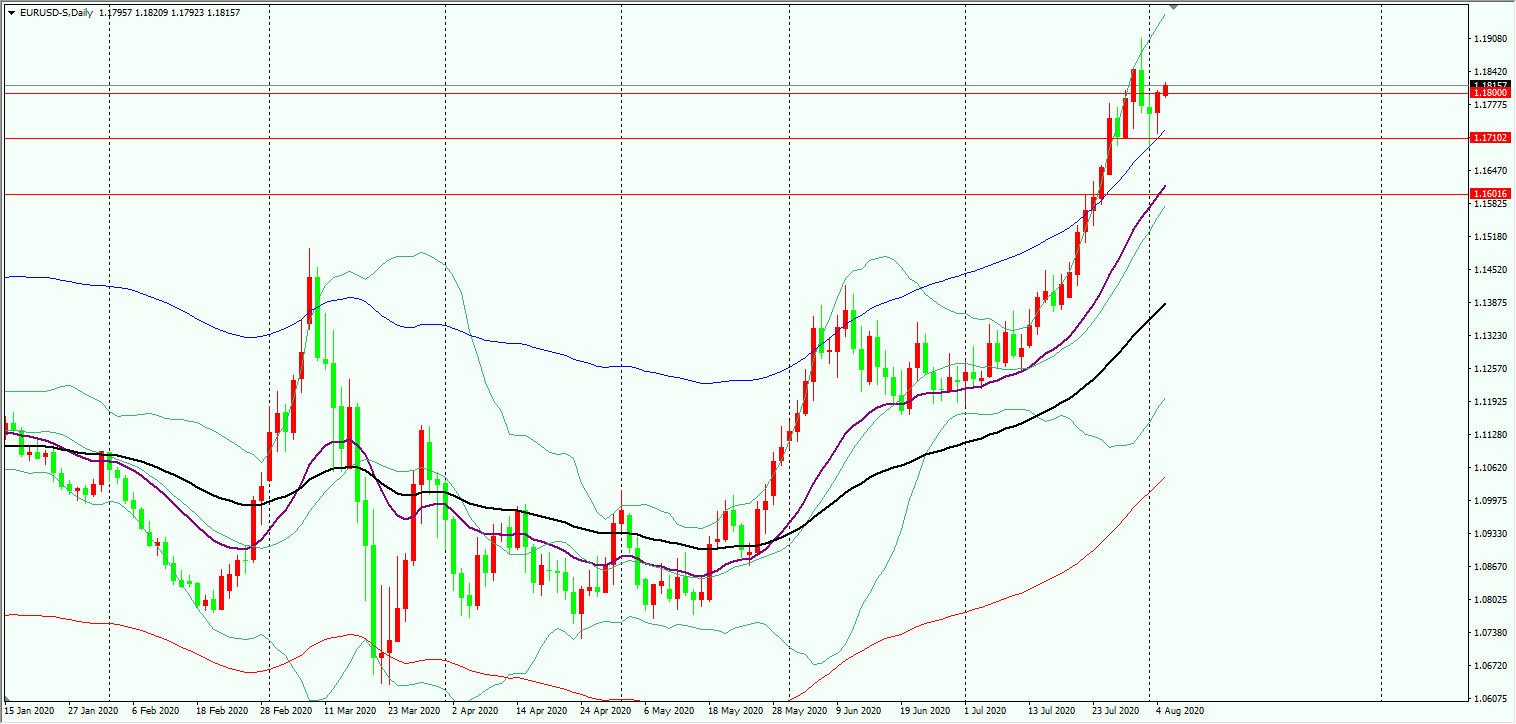
Task: Click the 1.12570 price scale value
Action: [1490, 369]
